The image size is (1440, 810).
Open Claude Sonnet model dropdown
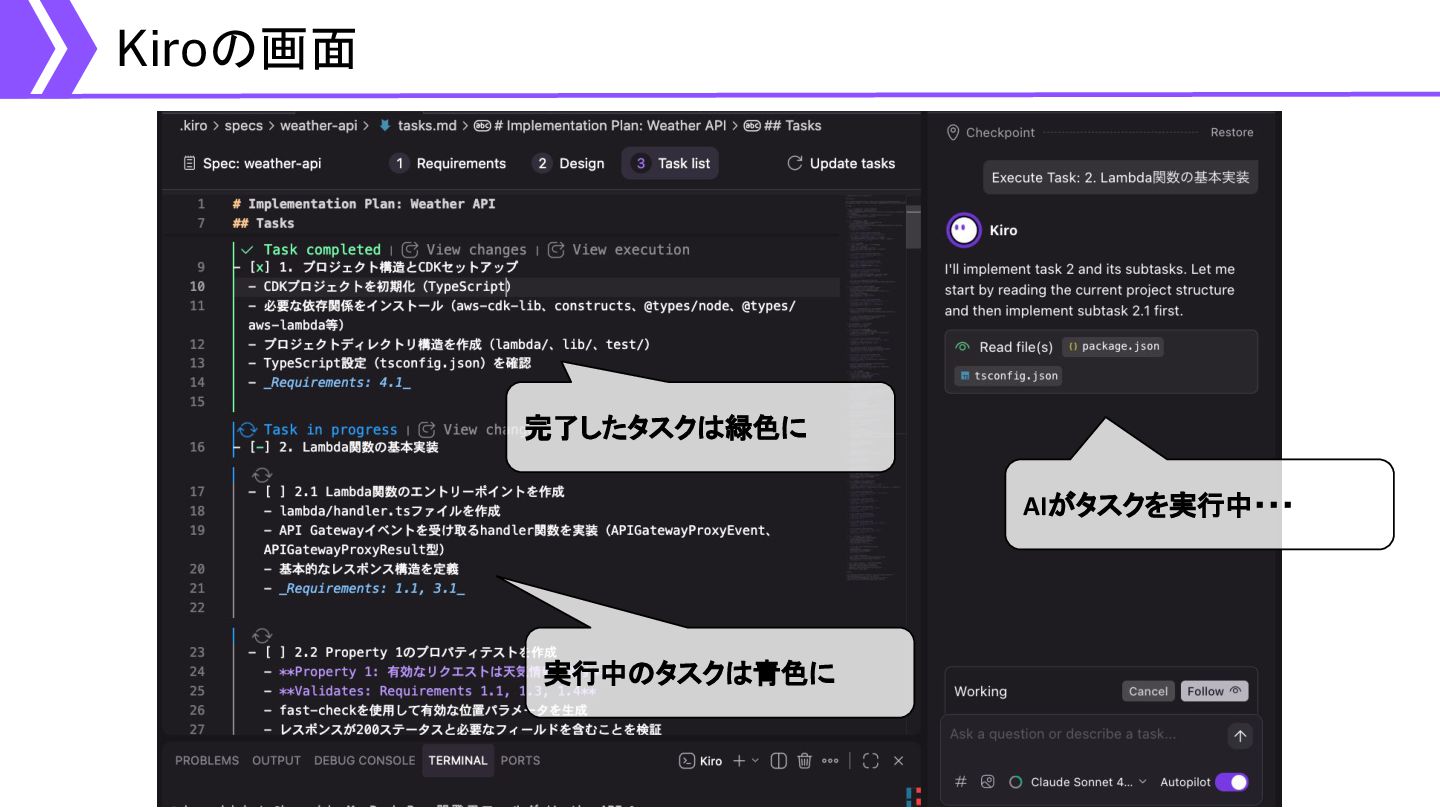coord(1078,782)
